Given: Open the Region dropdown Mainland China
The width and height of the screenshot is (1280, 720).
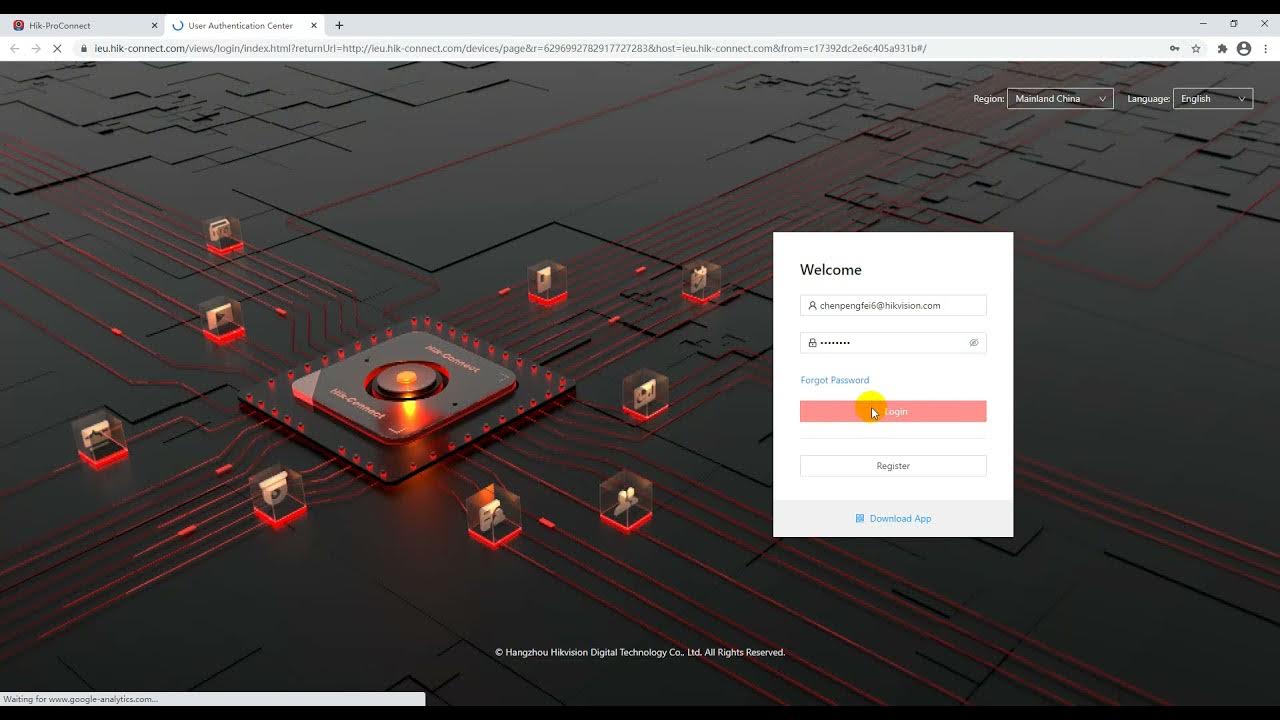Looking at the screenshot, I should tap(1060, 99).
